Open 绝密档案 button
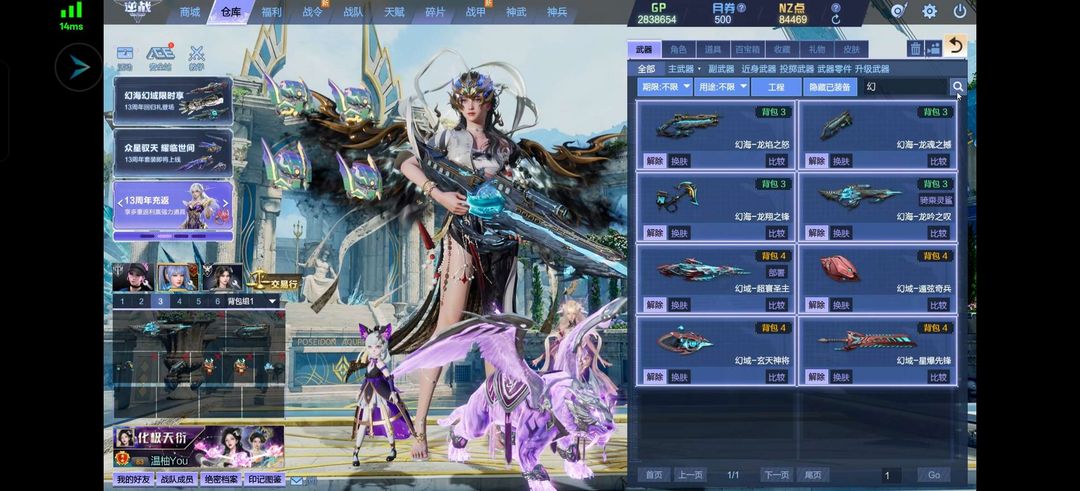This screenshot has width=1080, height=491. (220, 479)
